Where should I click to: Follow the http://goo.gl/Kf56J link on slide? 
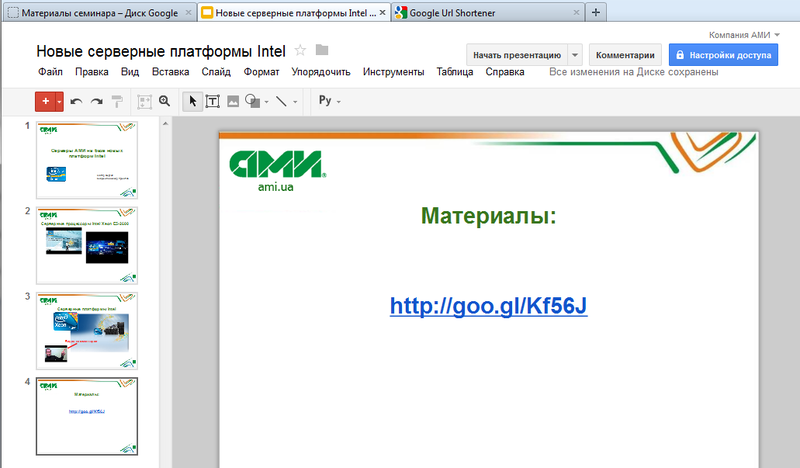(488, 306)
